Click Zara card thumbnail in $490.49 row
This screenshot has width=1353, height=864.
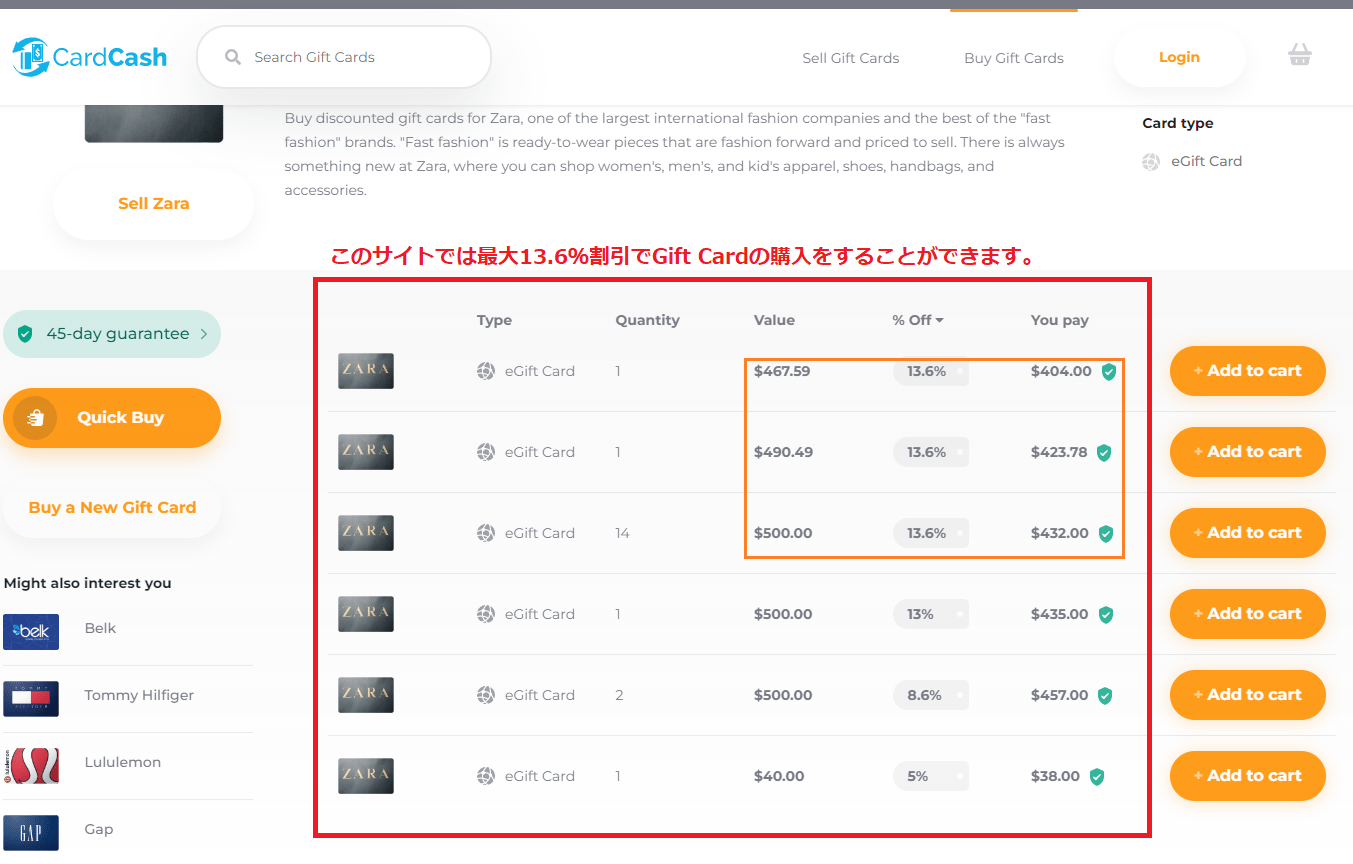click(x=366, y=452)
